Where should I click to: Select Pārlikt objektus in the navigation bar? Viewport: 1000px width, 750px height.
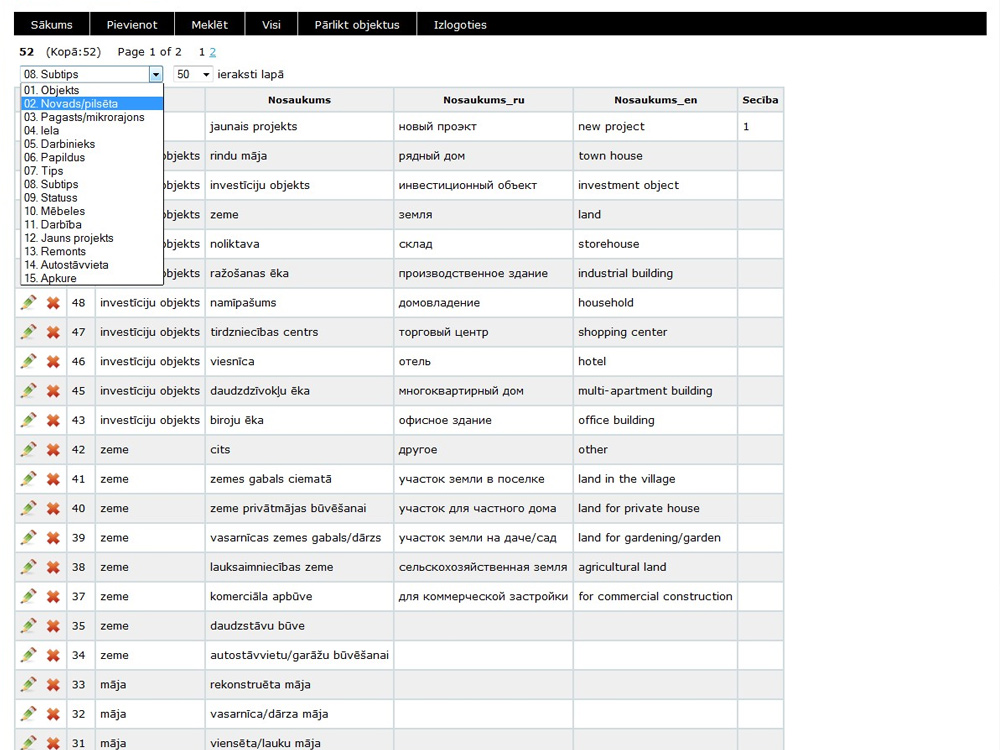[357, 25]
